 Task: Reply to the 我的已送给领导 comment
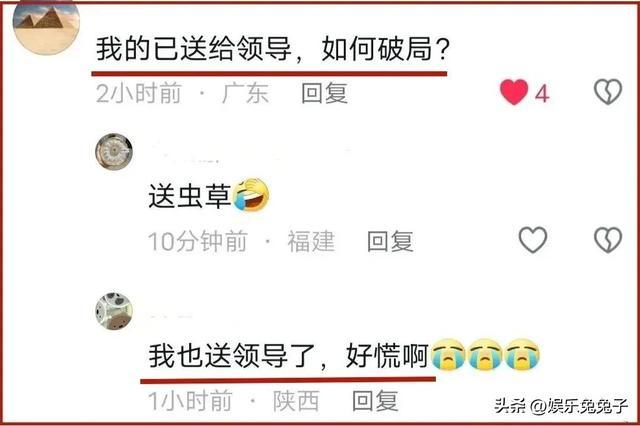point(324,93)
